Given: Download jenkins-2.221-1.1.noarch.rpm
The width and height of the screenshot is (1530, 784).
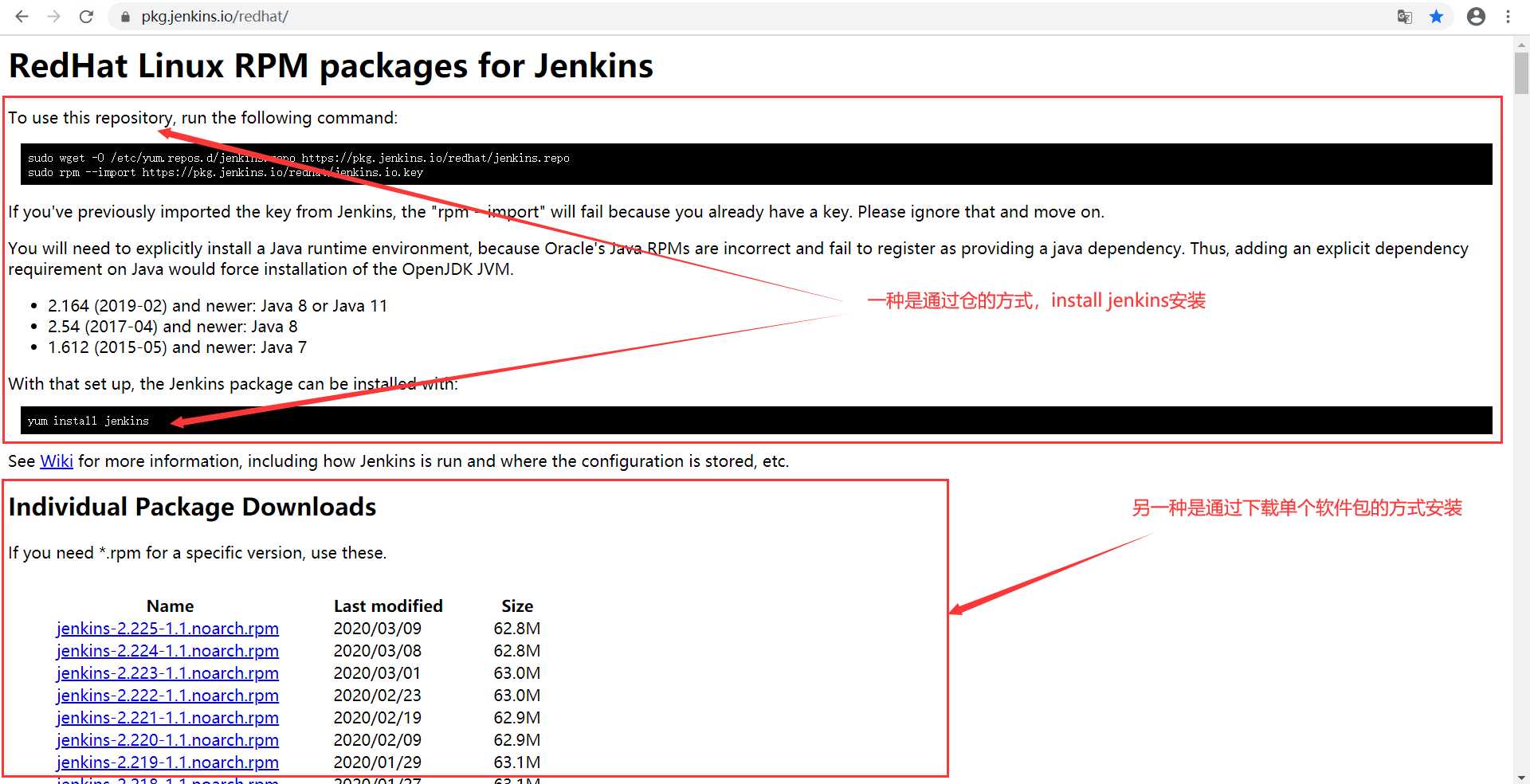Looking at the screenshot, I should pyautogui.click(x=167, y=718).
